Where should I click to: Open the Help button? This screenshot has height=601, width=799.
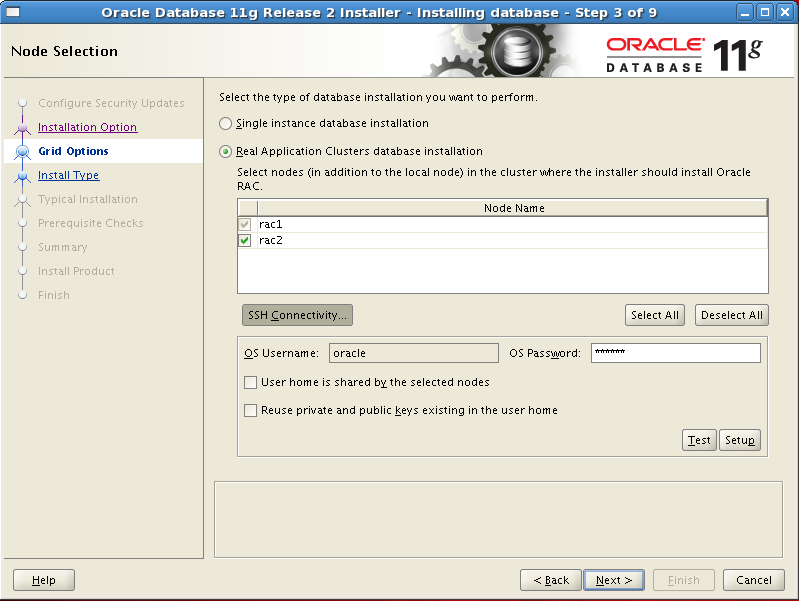coord(44,580)
